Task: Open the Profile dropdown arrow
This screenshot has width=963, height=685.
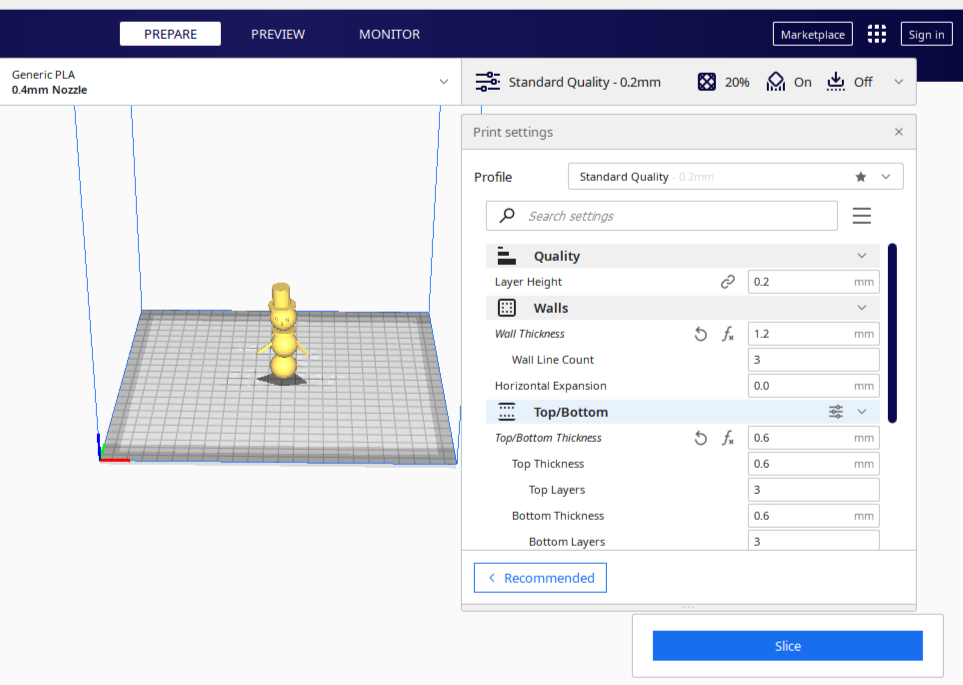Action: pyautogui.click(x=886, y=177)
